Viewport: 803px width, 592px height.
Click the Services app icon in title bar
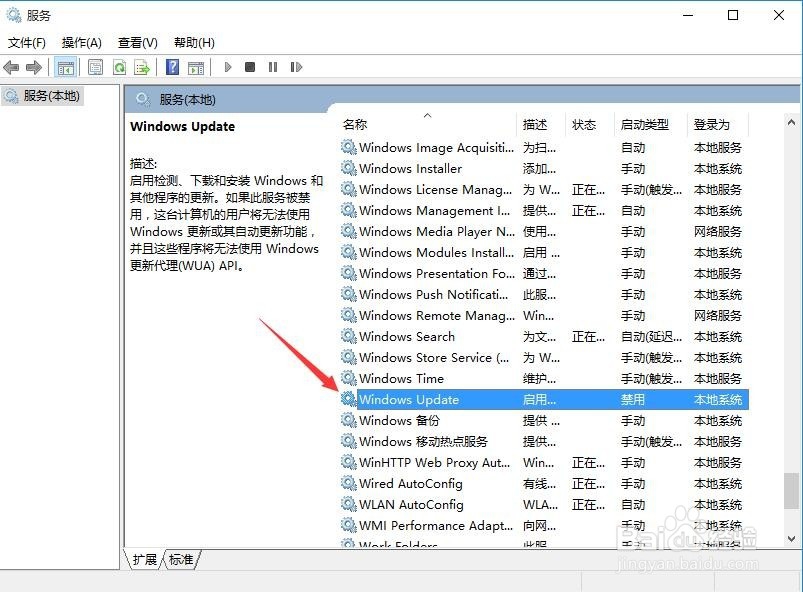(x=14, y=15)
